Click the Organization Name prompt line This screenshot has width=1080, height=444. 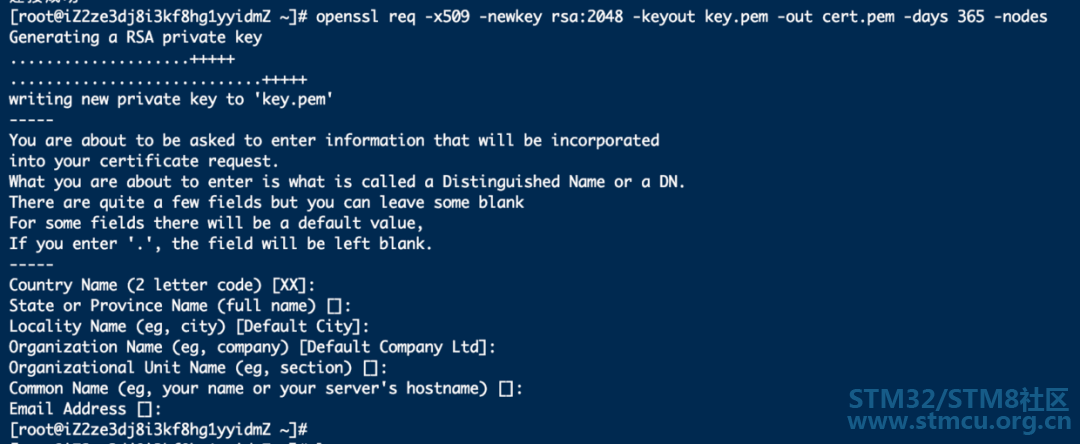point(252,346)
